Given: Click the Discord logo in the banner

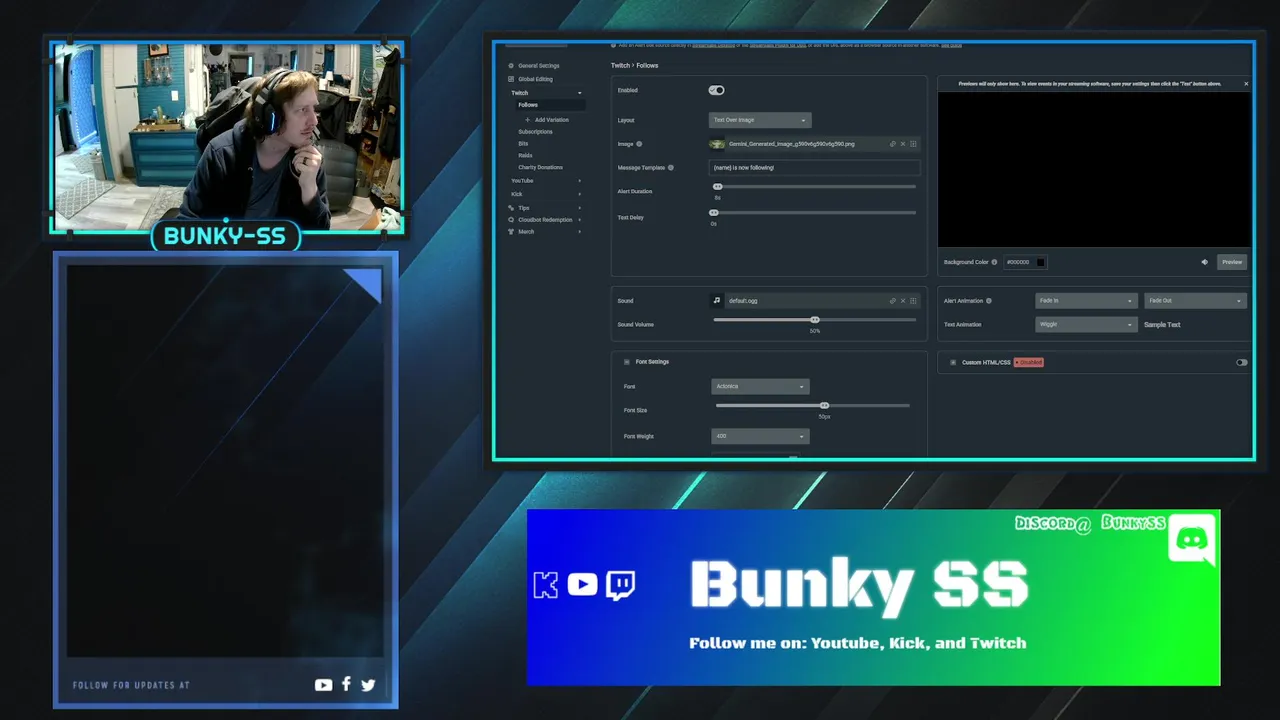Looking at the screenshot, I should click(x=1191, y=540).
